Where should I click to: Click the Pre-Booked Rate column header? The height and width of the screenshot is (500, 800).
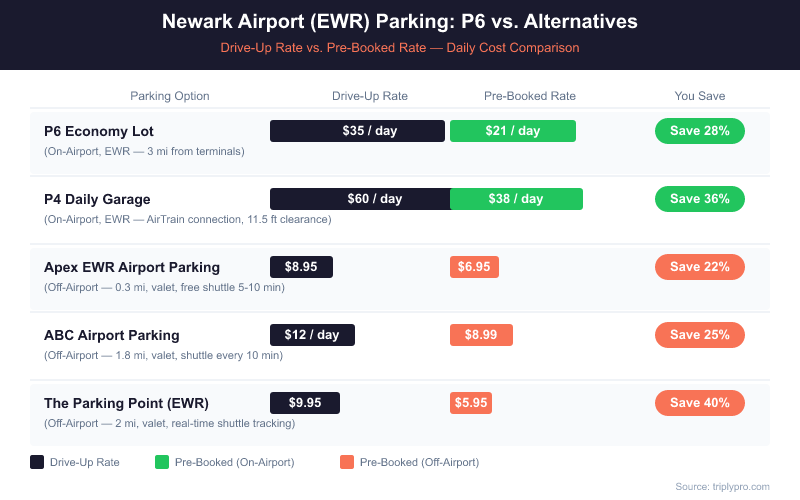point(530,96)
